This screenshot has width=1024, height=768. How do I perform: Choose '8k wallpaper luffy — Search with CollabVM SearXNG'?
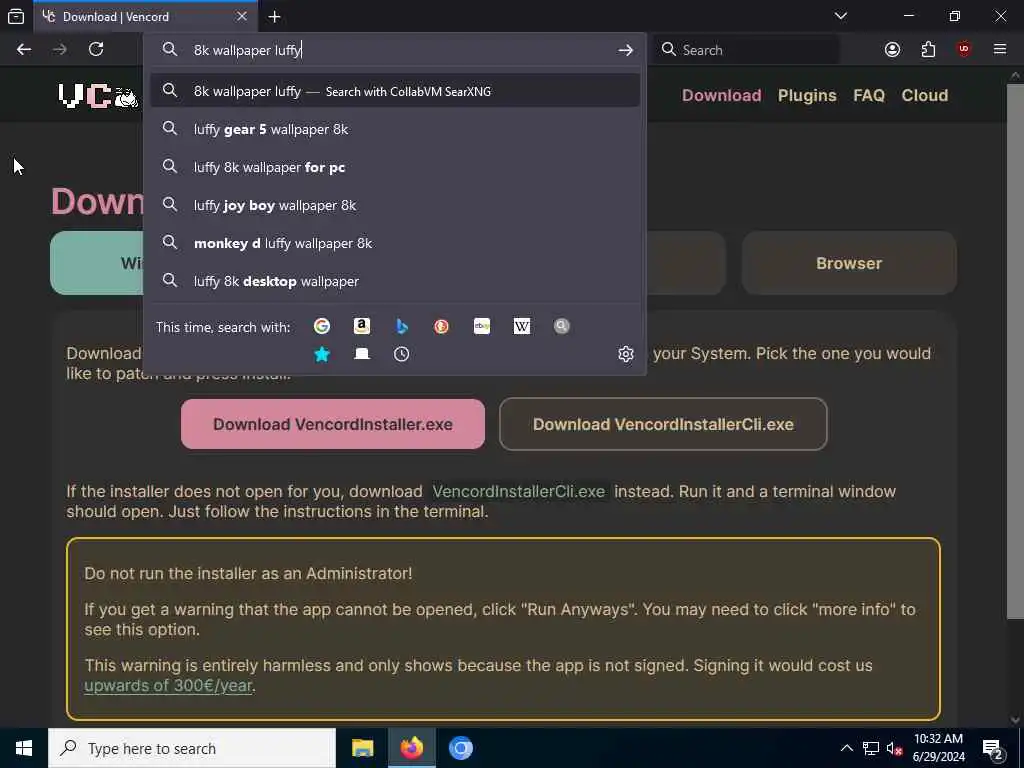(394, 91)
